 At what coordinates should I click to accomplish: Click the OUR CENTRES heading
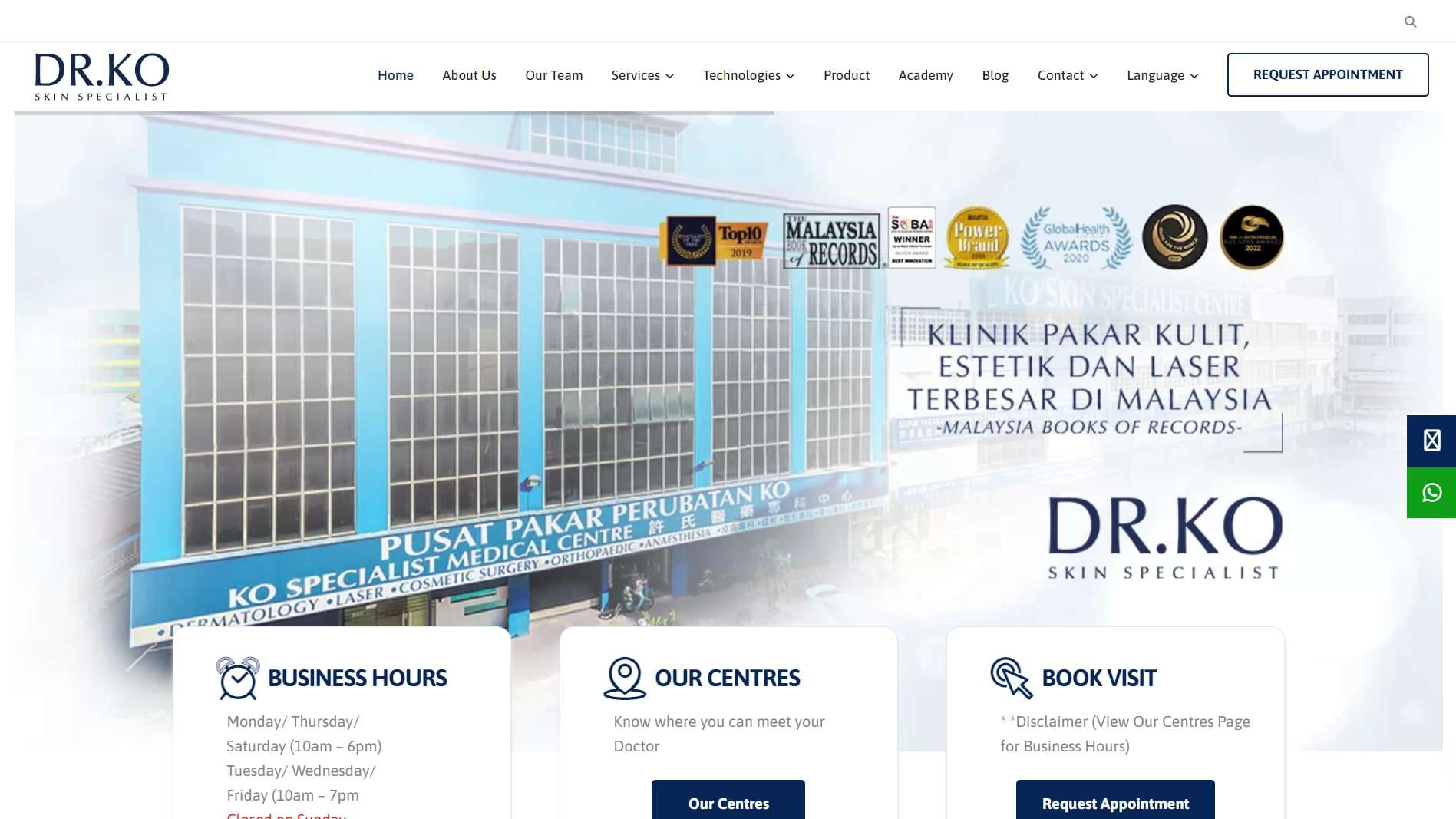pyautogui.click(x=727, y=678)
